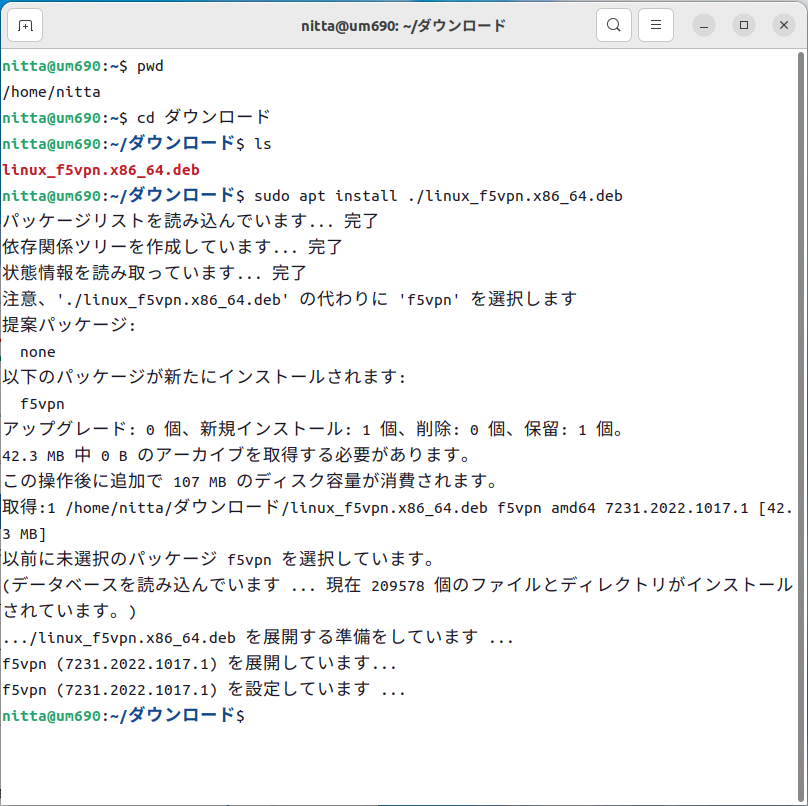
Task: Click the line f5vpn を設定しています
Action: 204,690
